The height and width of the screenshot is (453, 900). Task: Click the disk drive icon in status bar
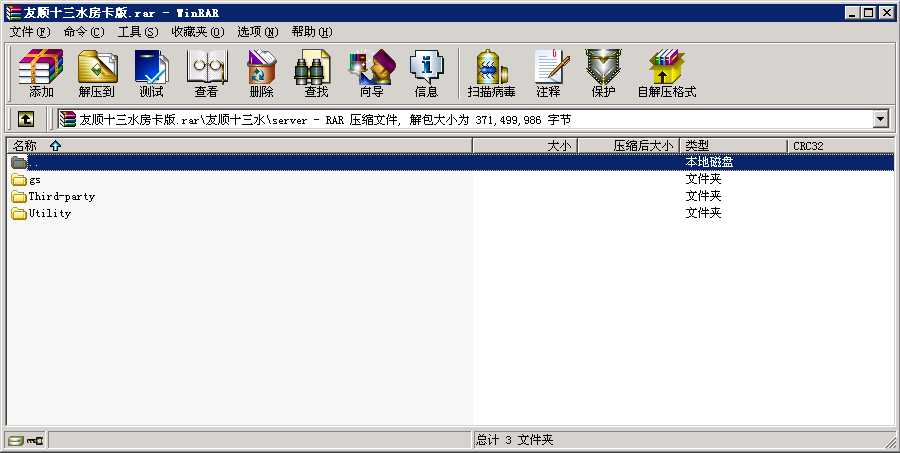tap(16, 440)
